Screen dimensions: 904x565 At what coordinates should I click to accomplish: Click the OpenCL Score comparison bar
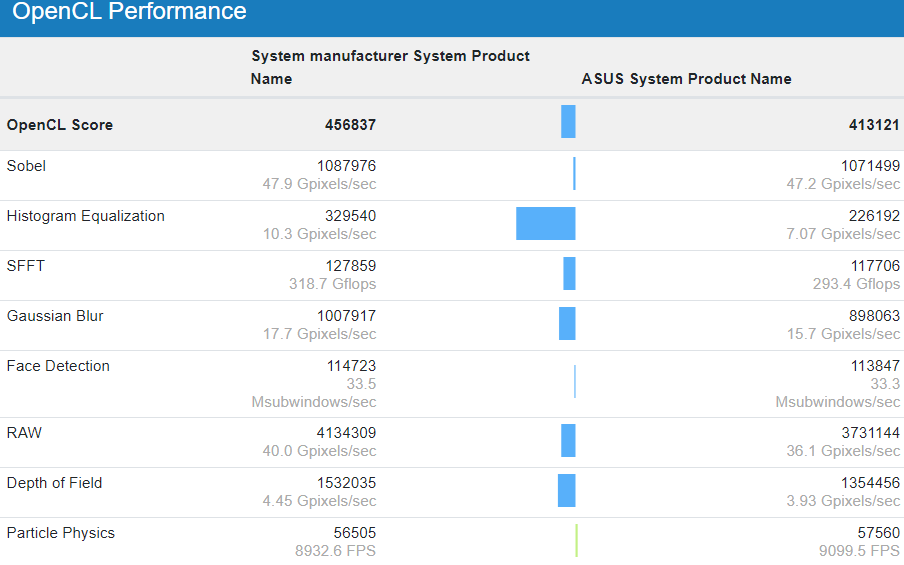[x=568, y=122]
